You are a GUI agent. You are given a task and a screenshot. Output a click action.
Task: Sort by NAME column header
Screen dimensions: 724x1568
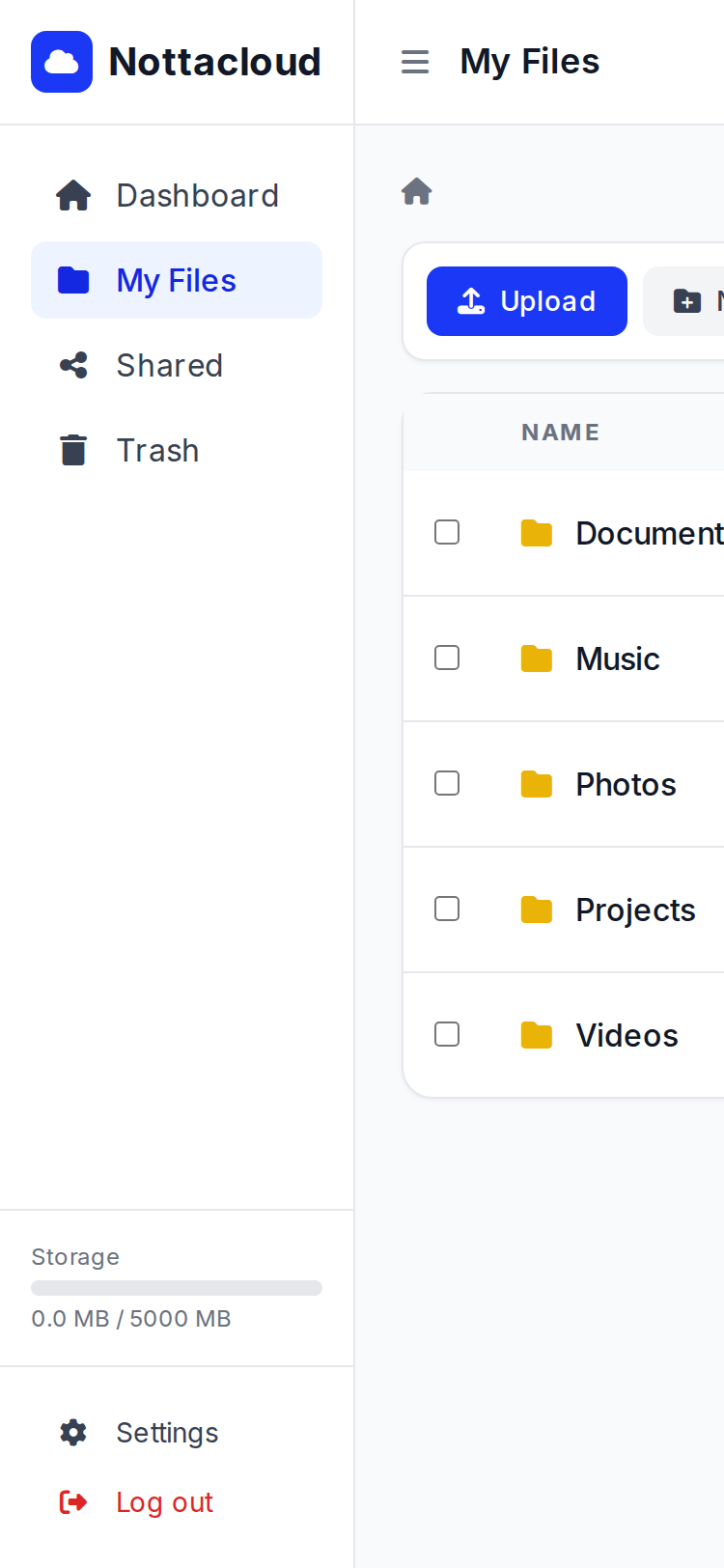[560, 433]
